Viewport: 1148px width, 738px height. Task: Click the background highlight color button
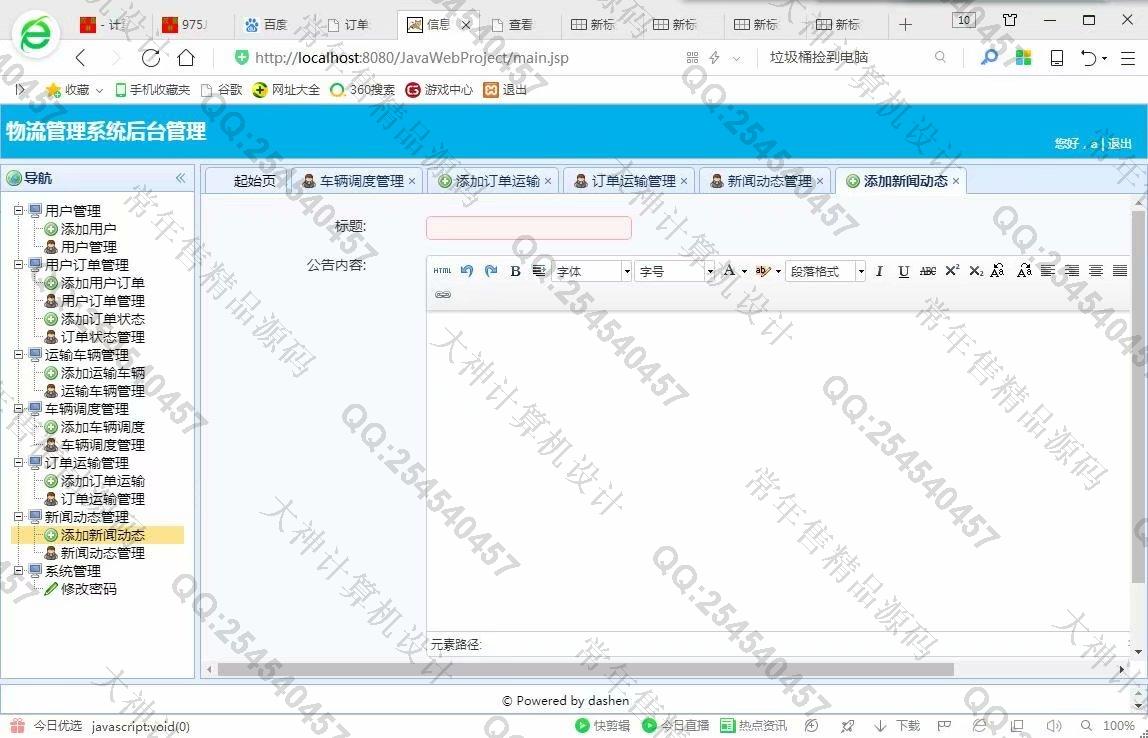point(763,271)
